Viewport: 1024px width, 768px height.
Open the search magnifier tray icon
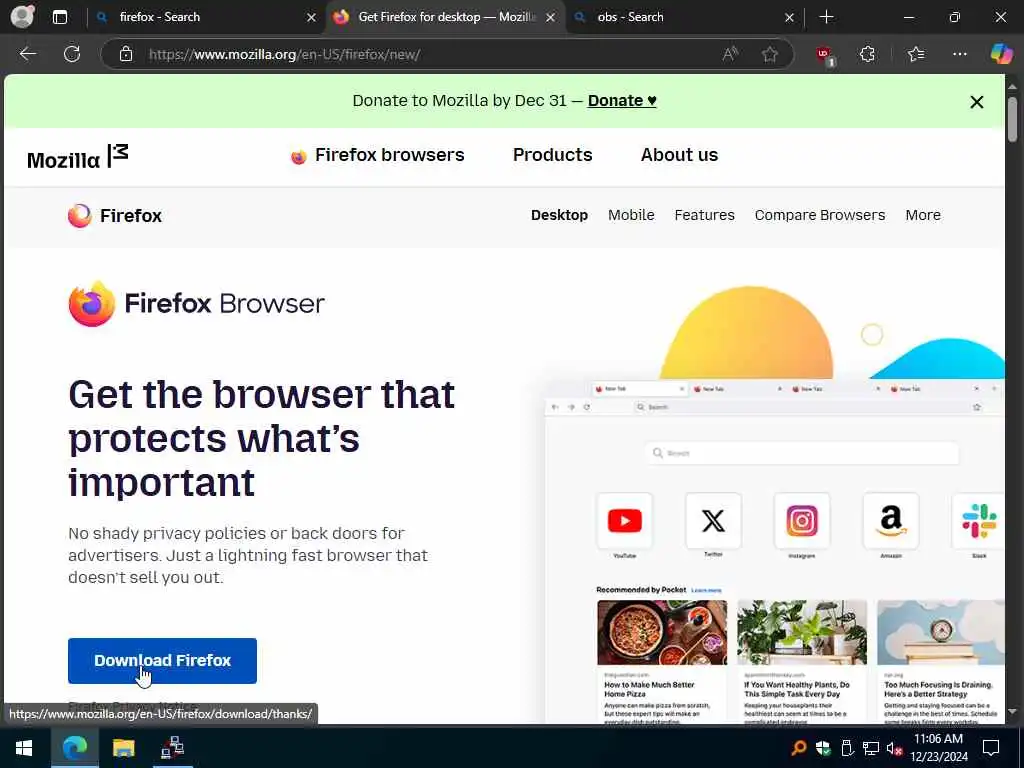(798, 748)
